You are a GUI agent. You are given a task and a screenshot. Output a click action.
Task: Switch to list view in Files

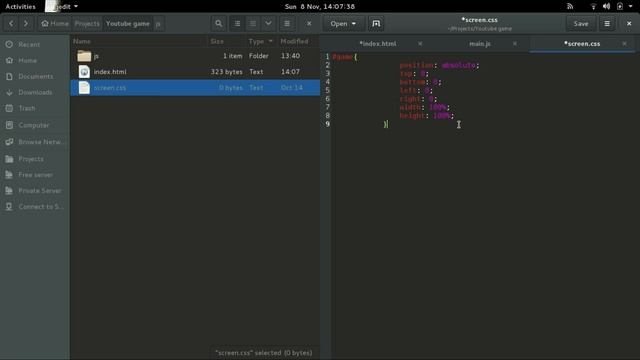pyautogui.click(x=237, y=24)
